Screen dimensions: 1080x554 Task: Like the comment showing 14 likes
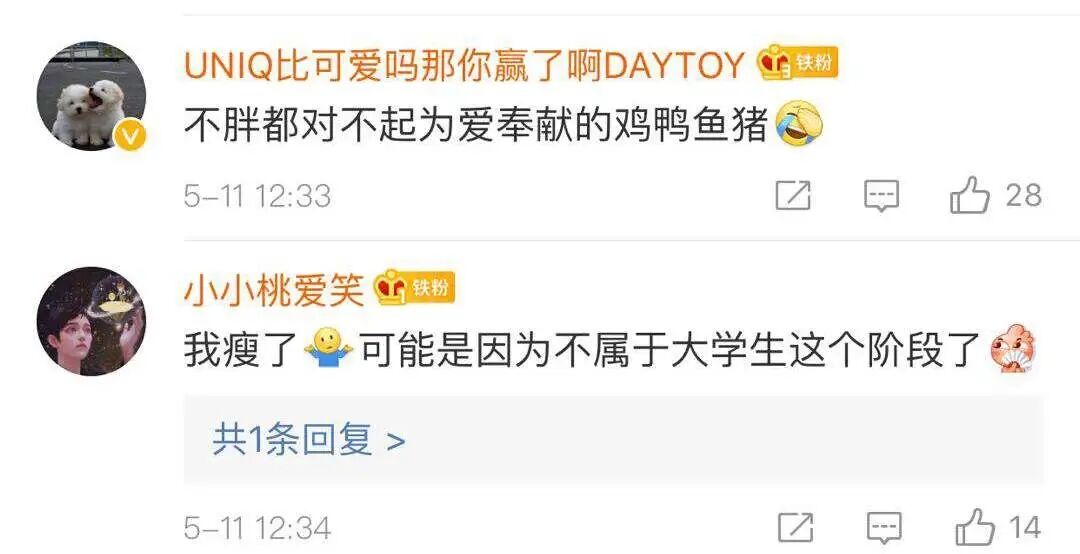pos(975,527)
